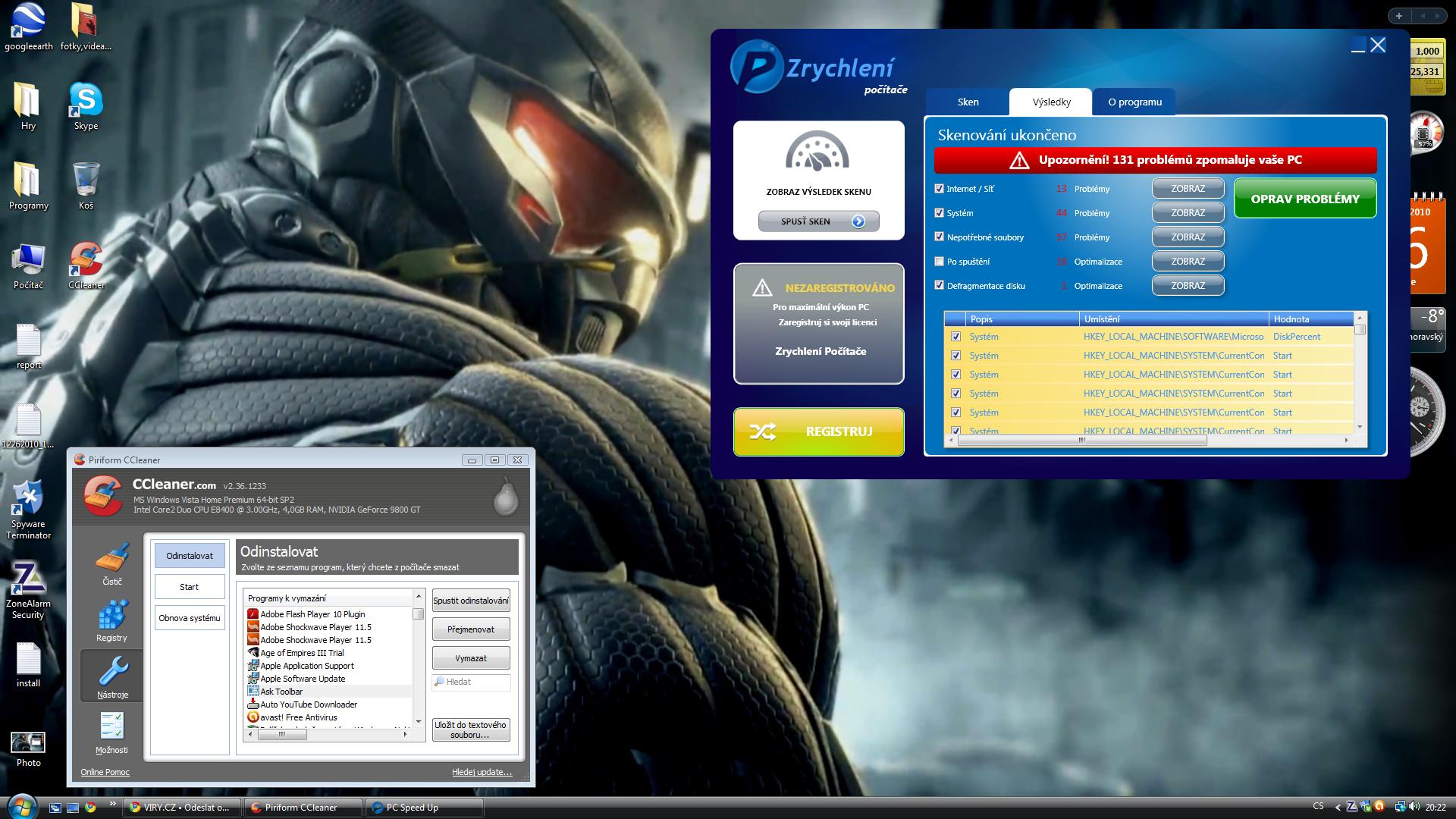Switch to the Sken tab
Screen dimensions: 1456x819
point(968,102)
